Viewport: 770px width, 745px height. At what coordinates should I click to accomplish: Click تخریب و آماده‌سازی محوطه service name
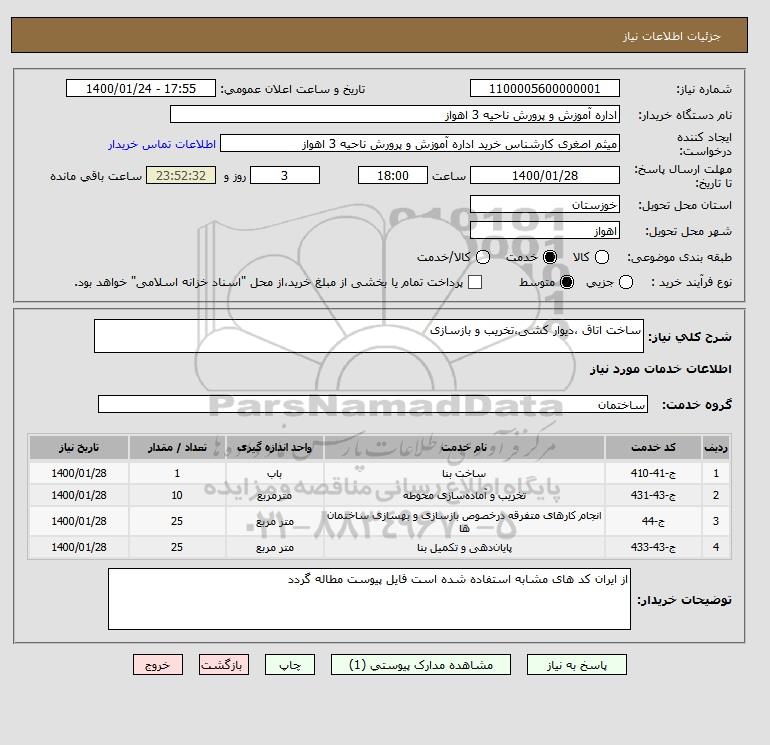tap(464, 496)
